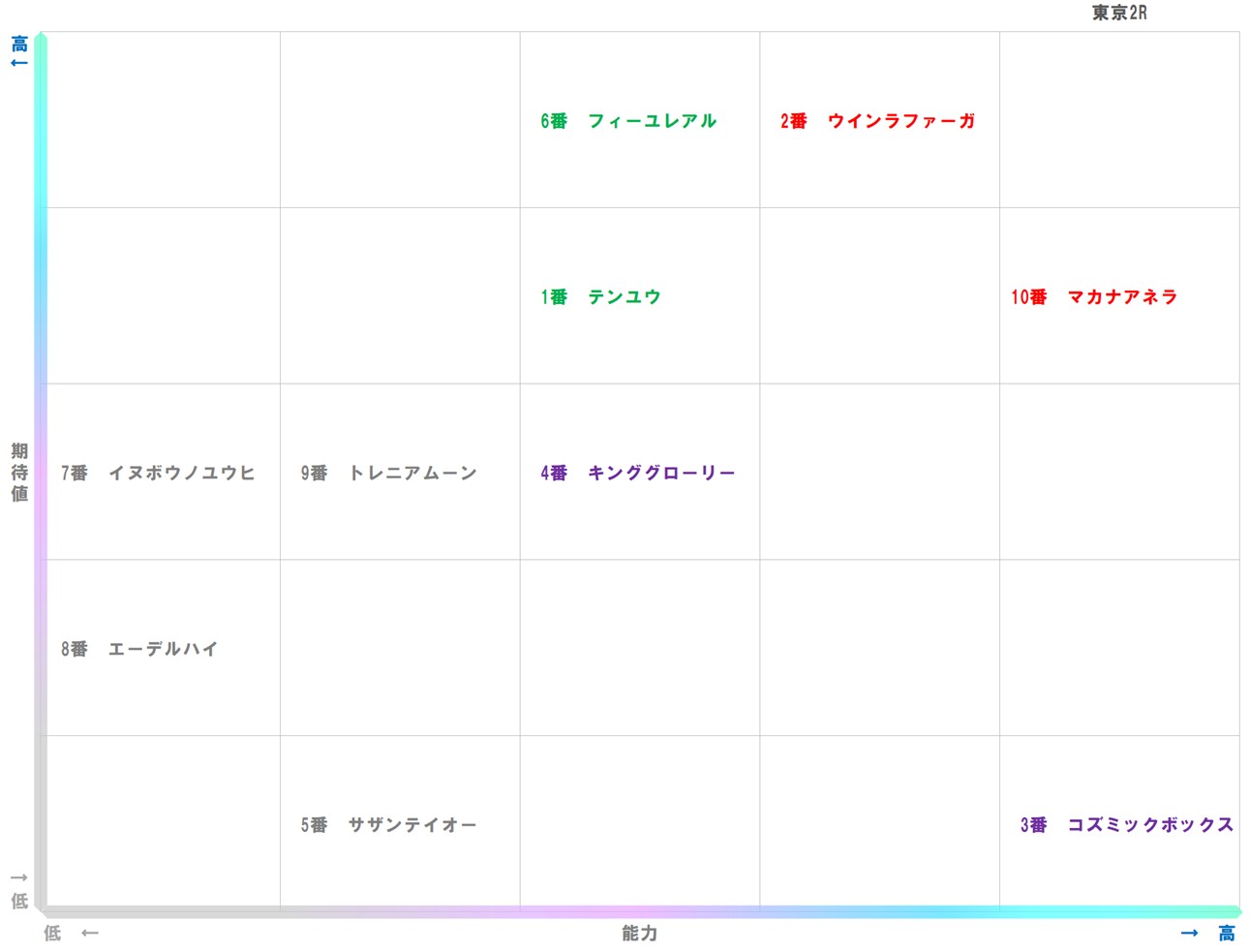Select the 東京2R race title
Viewport: 1250px width, 952px height.
click(x=1118, y=13)
